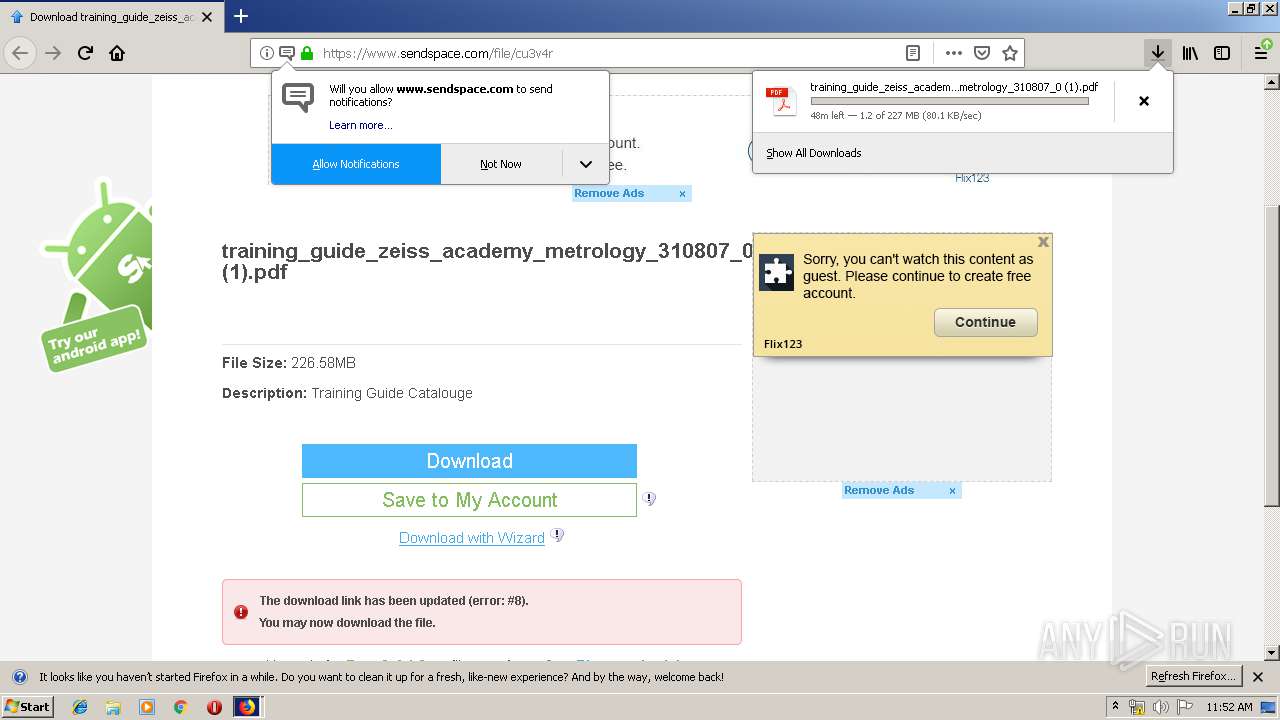Open the Firefox hamburger menu
The width and height of the screenshot is (1280, 720).
1262,53
